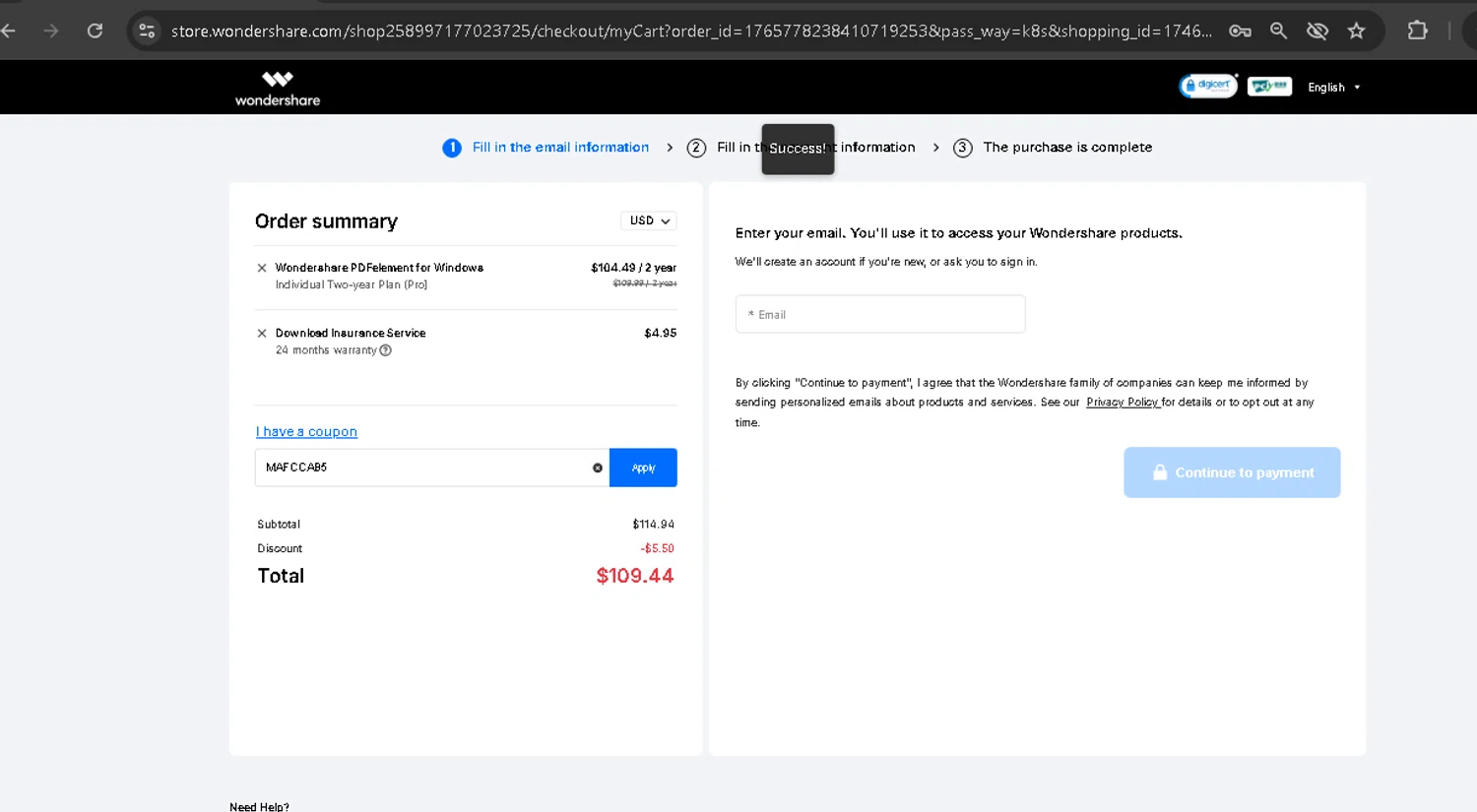Click the Wondershare logo
1477x812 pixels.
278,88
